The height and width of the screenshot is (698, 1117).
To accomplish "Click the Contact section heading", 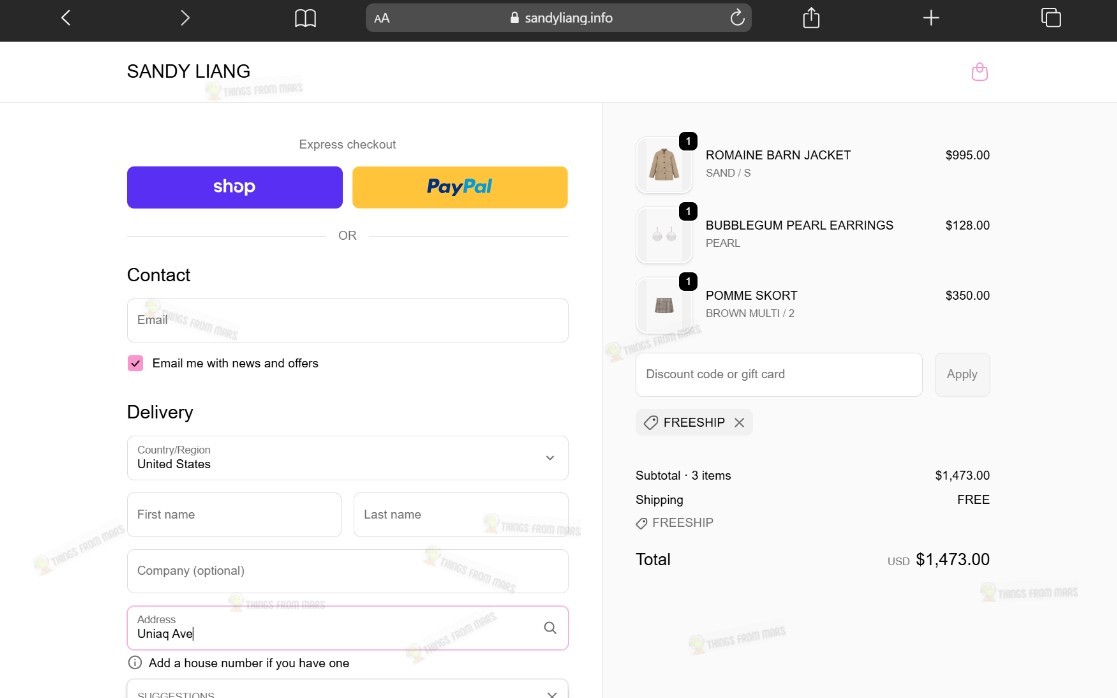I will pos(158,275).
